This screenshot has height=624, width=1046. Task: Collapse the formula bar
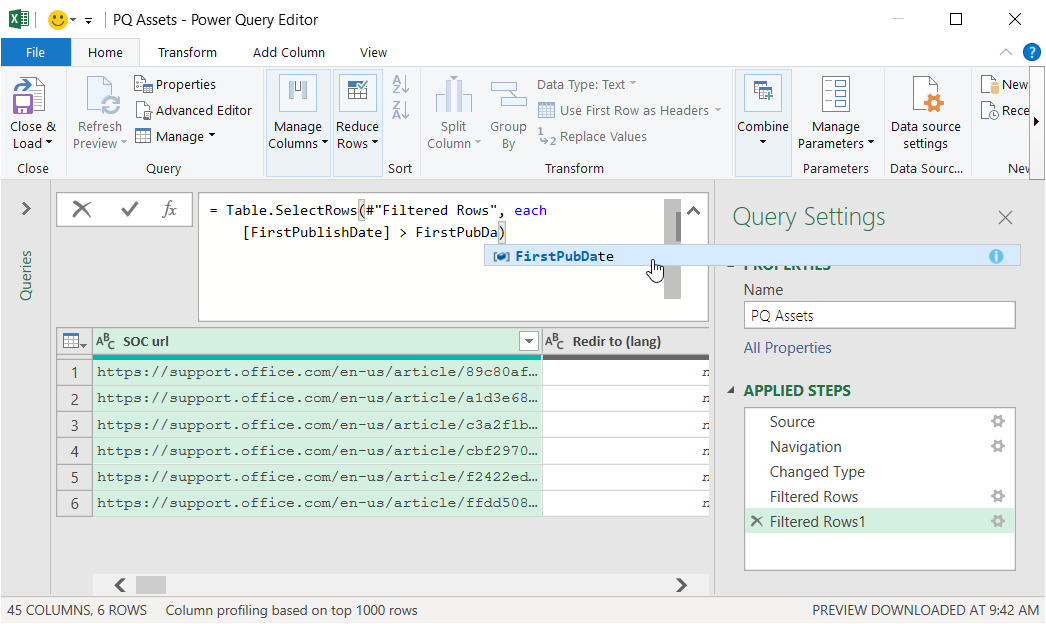(x=694, y=211)
